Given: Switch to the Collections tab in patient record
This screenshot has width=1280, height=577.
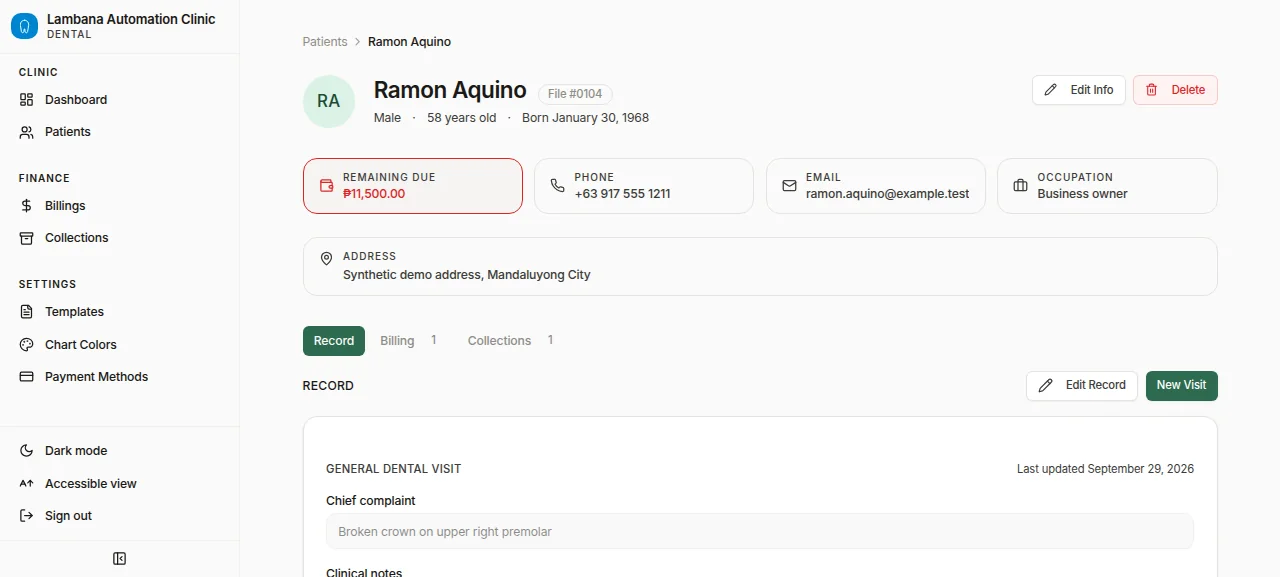Looking at the screenshot, I should tap(510, 341).
